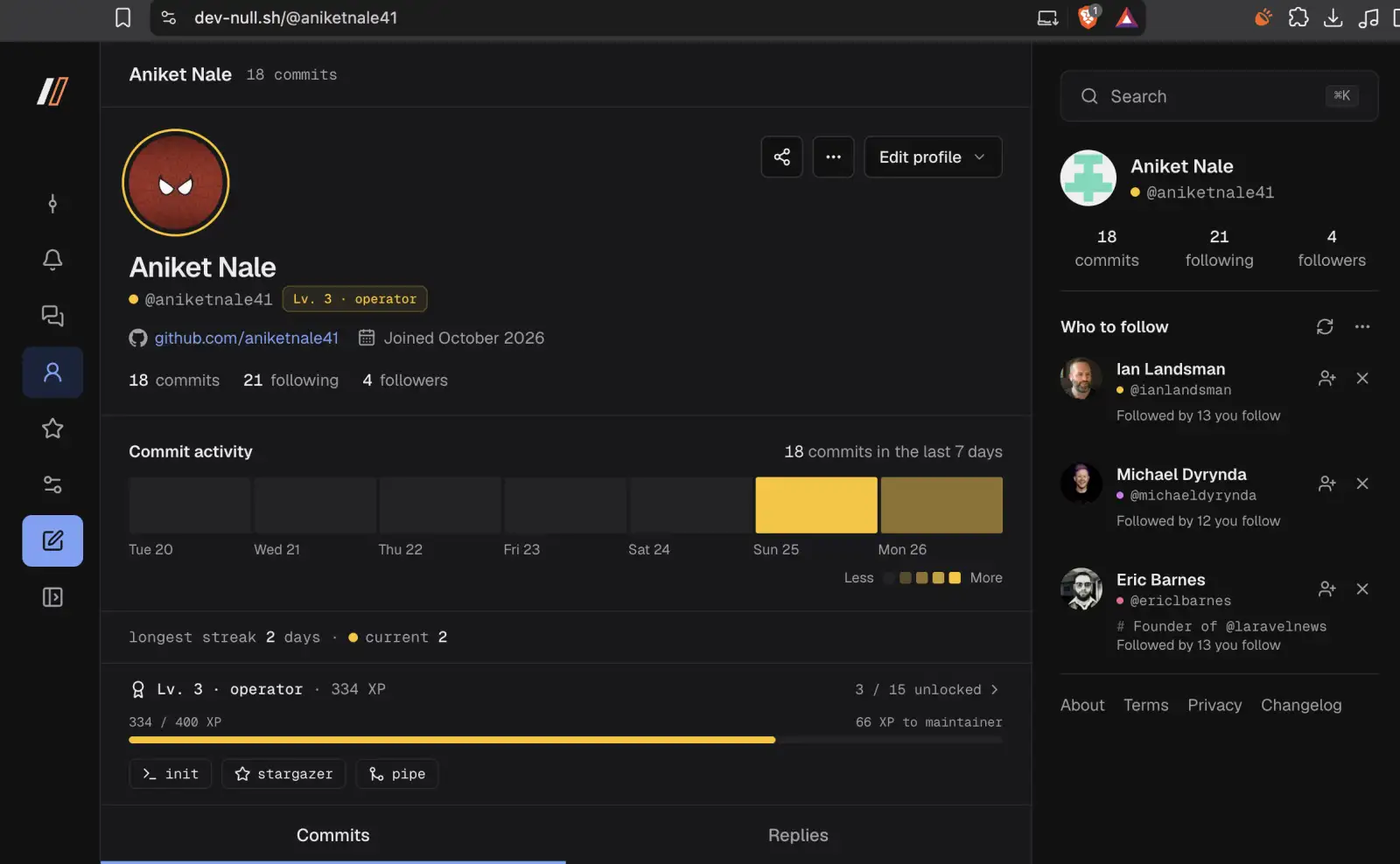Open the commits feed sidebar icon
The image size is (1400, 864).
pyautogui.click(x=52, y=204)
